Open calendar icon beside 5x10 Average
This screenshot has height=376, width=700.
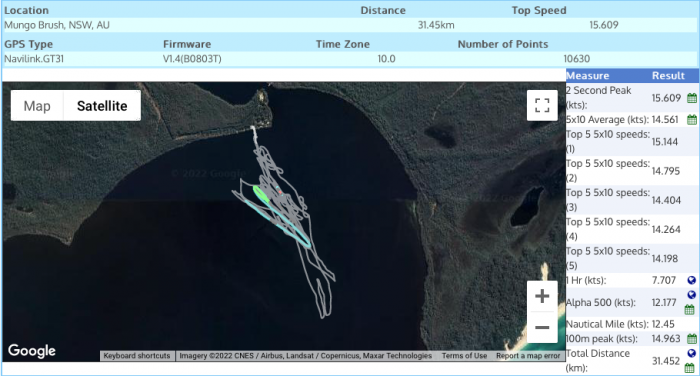click(x=692, y=119)
